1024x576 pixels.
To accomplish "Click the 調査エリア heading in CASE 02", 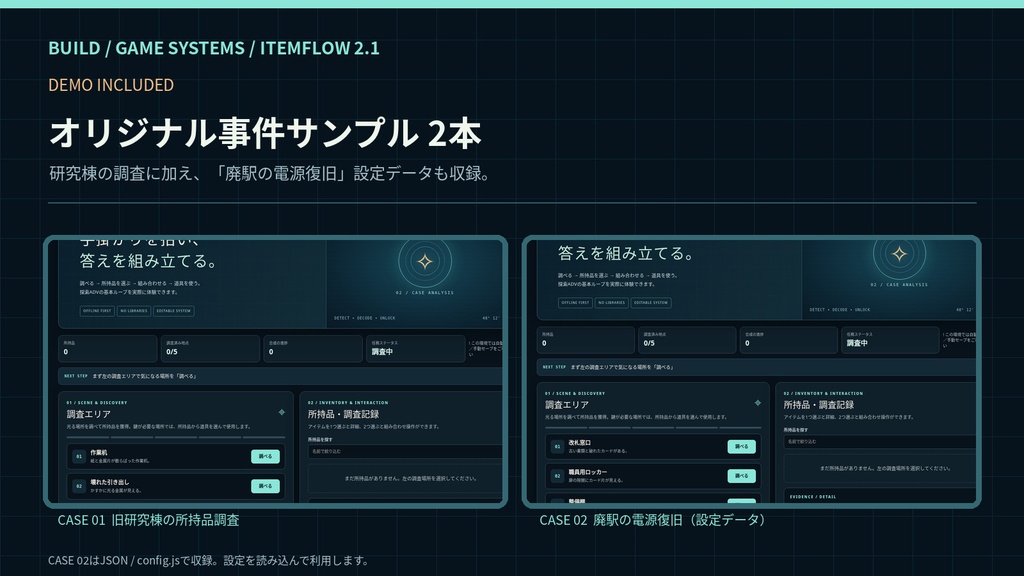I will 567,405.
